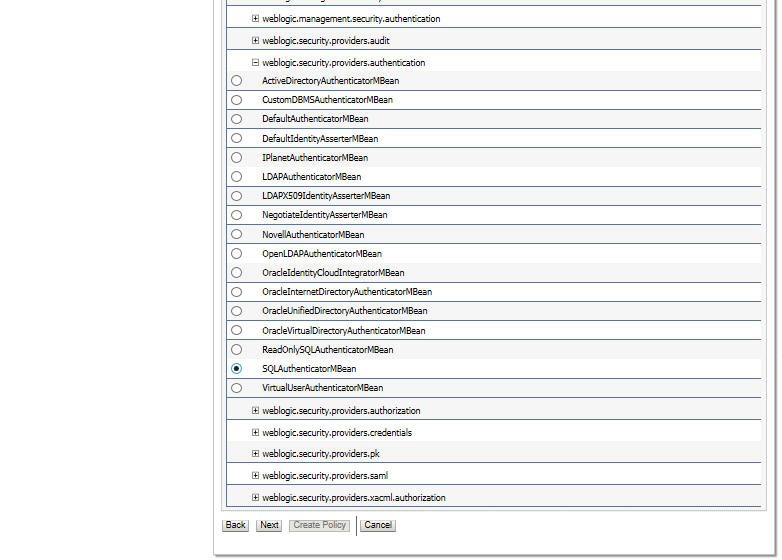This screenshot has width=782, height=560.
Task: Click weblogic.security.providers.saml package text
Action: coord(325,476)
